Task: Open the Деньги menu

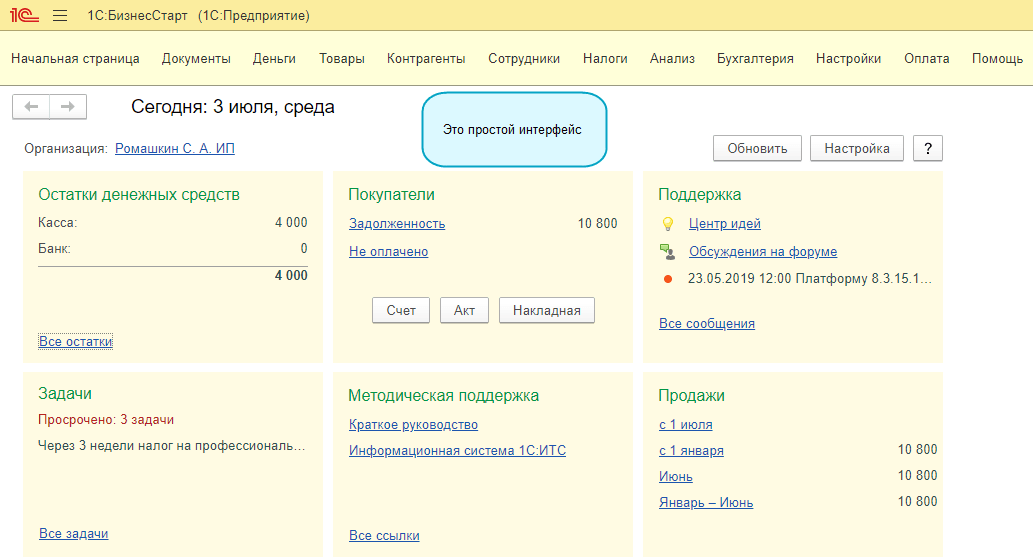Action: pyautogui.click(x=274, y=59)
